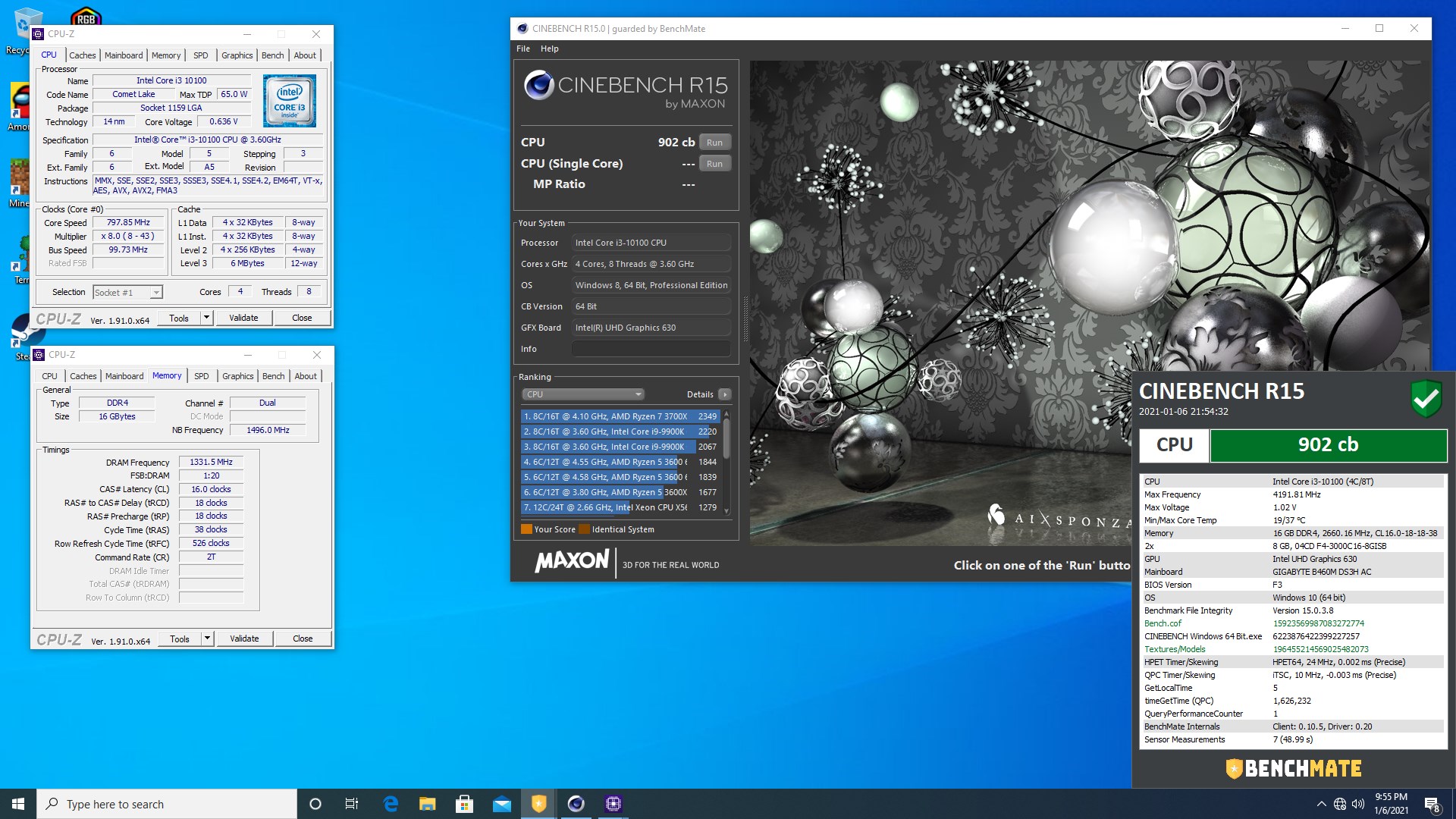Open the Windows Start menu

point(18,804)
